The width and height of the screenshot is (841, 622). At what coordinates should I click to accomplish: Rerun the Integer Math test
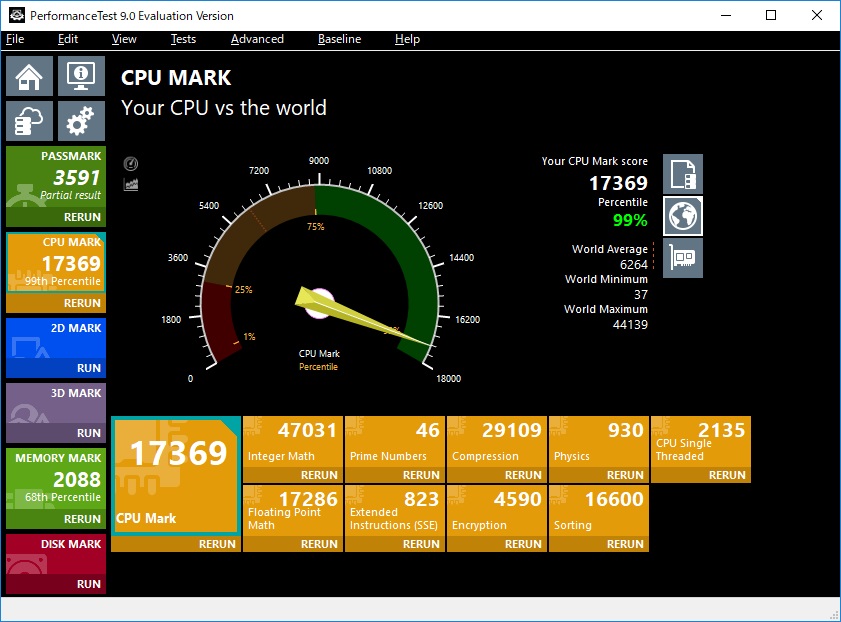click(319, 475)
